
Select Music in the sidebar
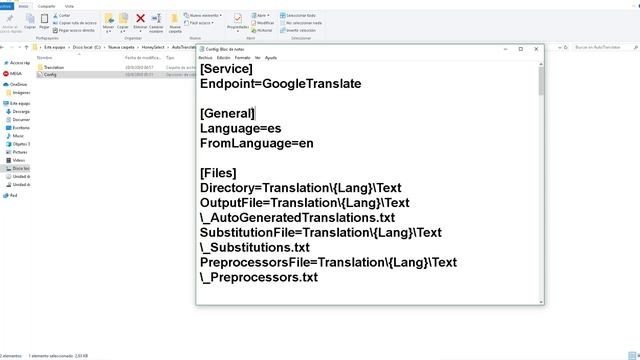[x=15, y=136]
